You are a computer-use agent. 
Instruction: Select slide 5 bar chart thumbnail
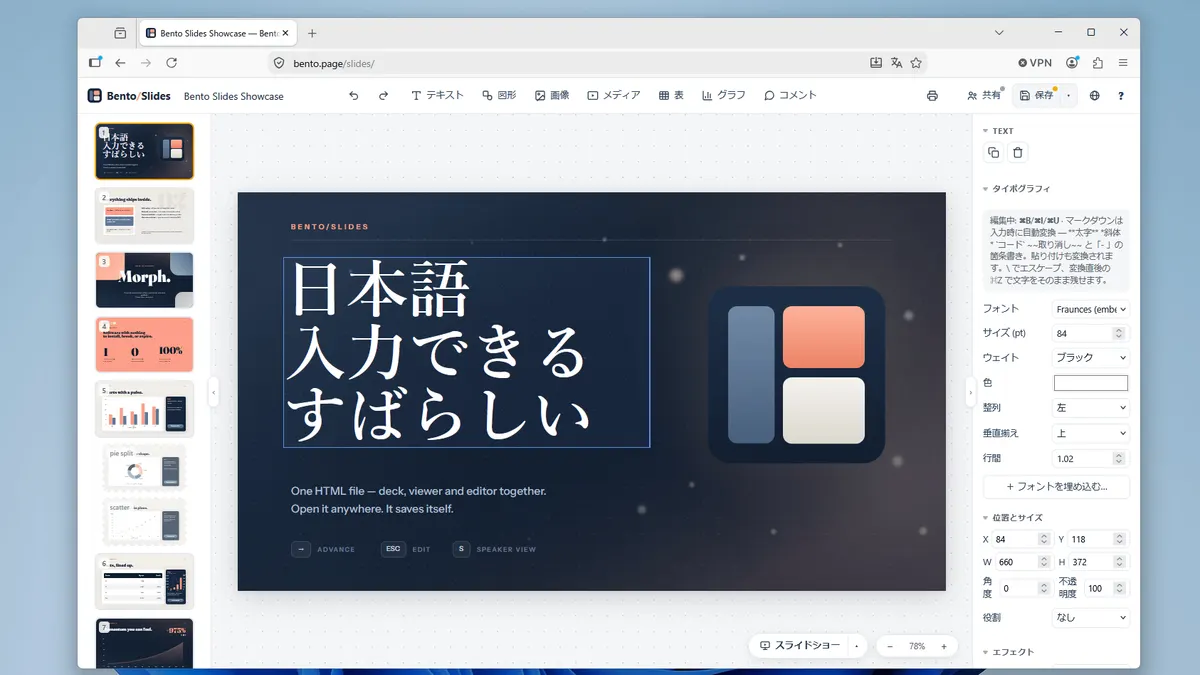point(145,409)
